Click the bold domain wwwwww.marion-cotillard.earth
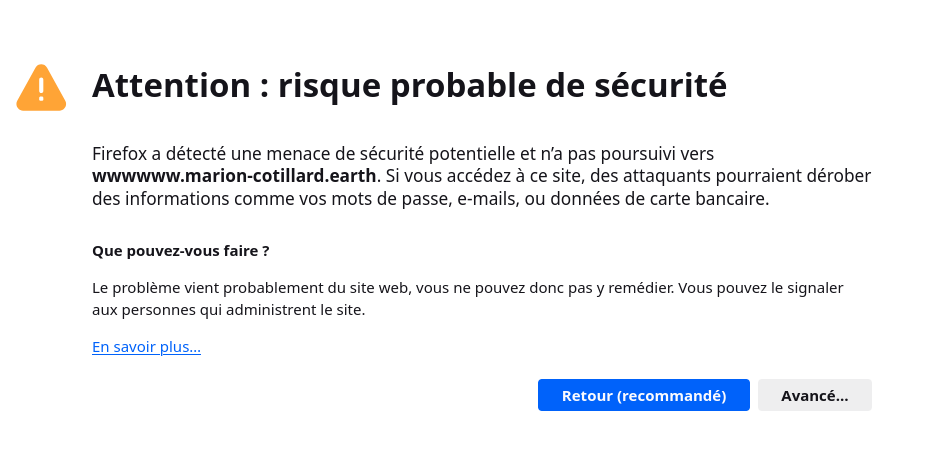 [x=235, y=176]
